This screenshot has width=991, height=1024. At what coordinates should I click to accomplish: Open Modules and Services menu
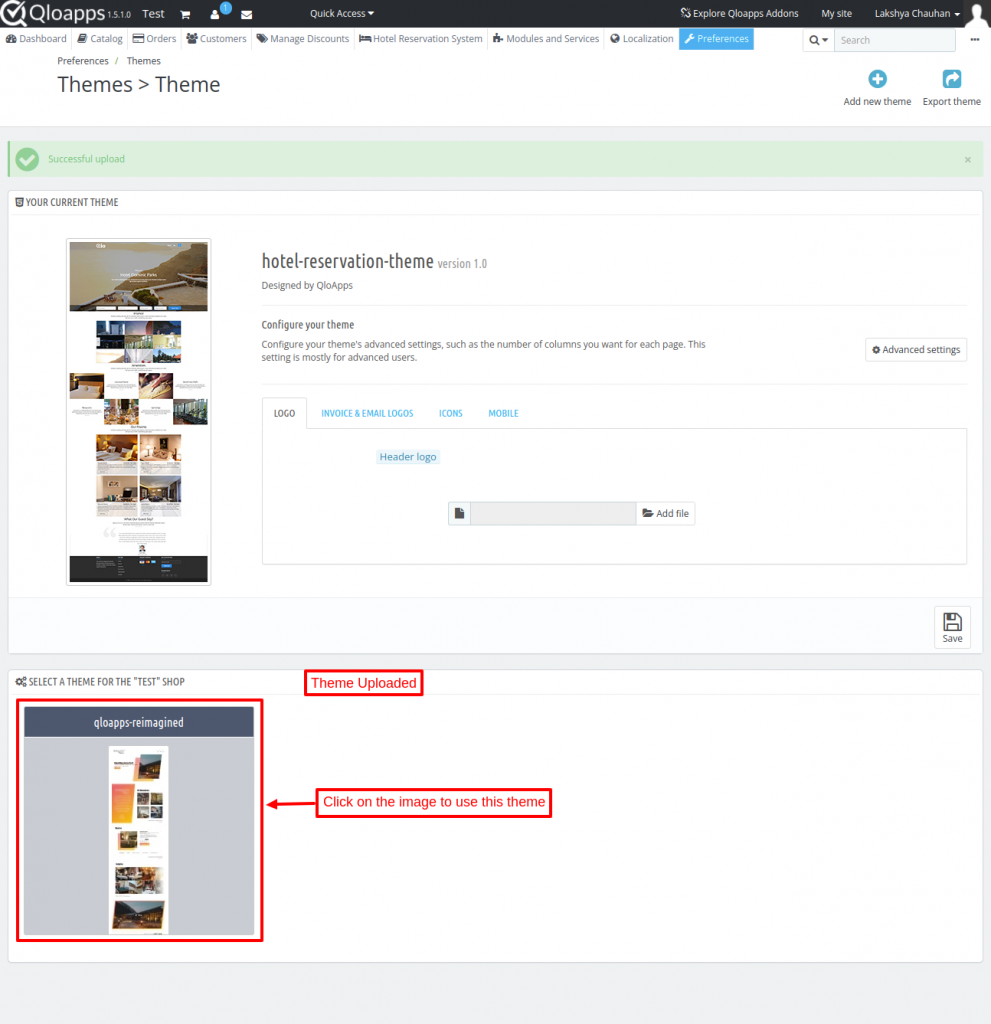545,39
